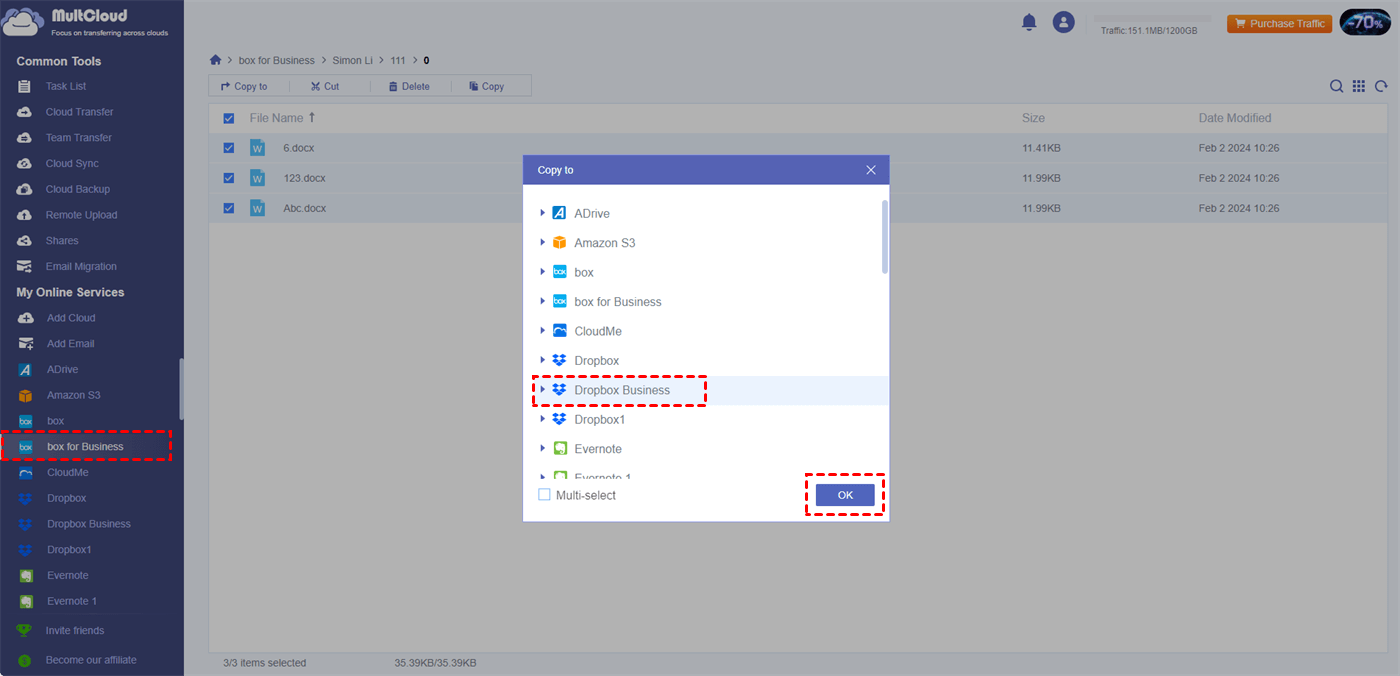This screenshot has width=1400, height=676.
Task: Click the search icon above file list
Action: tap(1337, 86)
